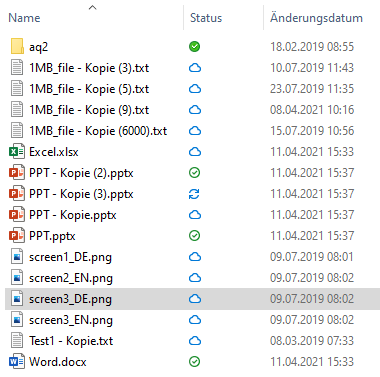Image resolution: width=380 pixels, height=377 pixels.
Task: Click the date 10.07.2019 11:43
Action: (x=312, y=68)
